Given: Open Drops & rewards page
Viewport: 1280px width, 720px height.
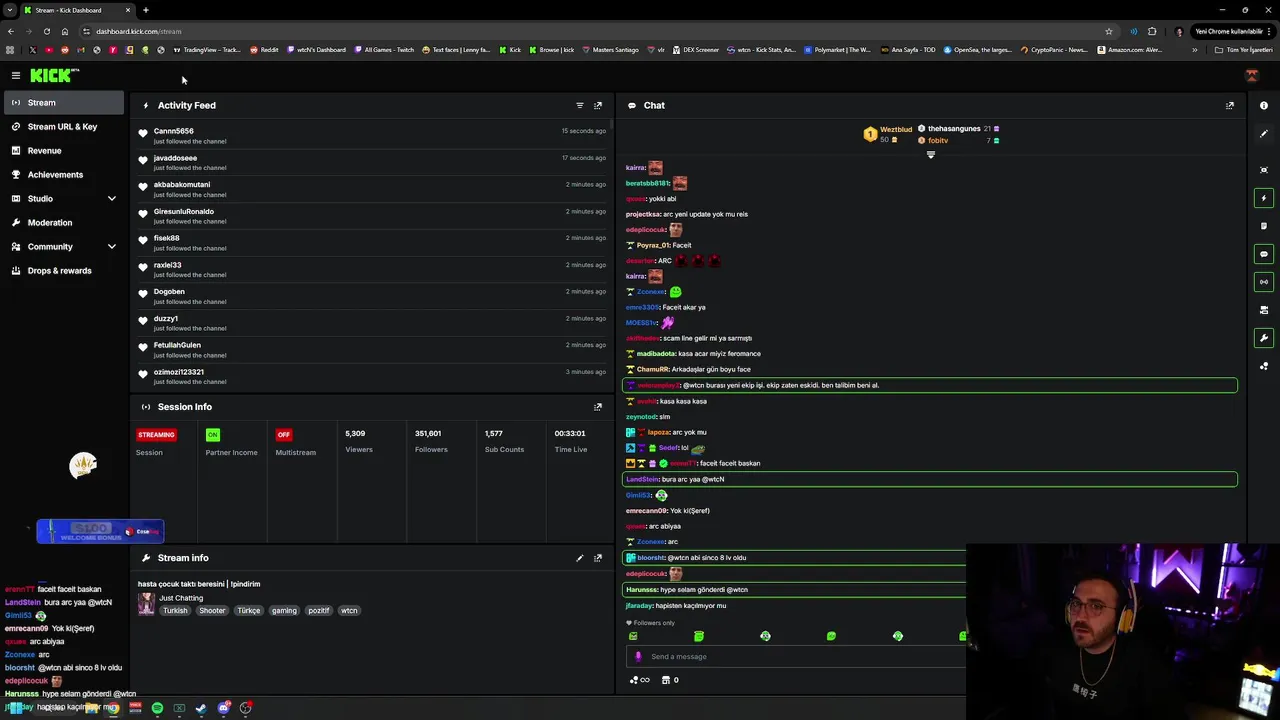Looking at the screenshot, I should [64, 271].
